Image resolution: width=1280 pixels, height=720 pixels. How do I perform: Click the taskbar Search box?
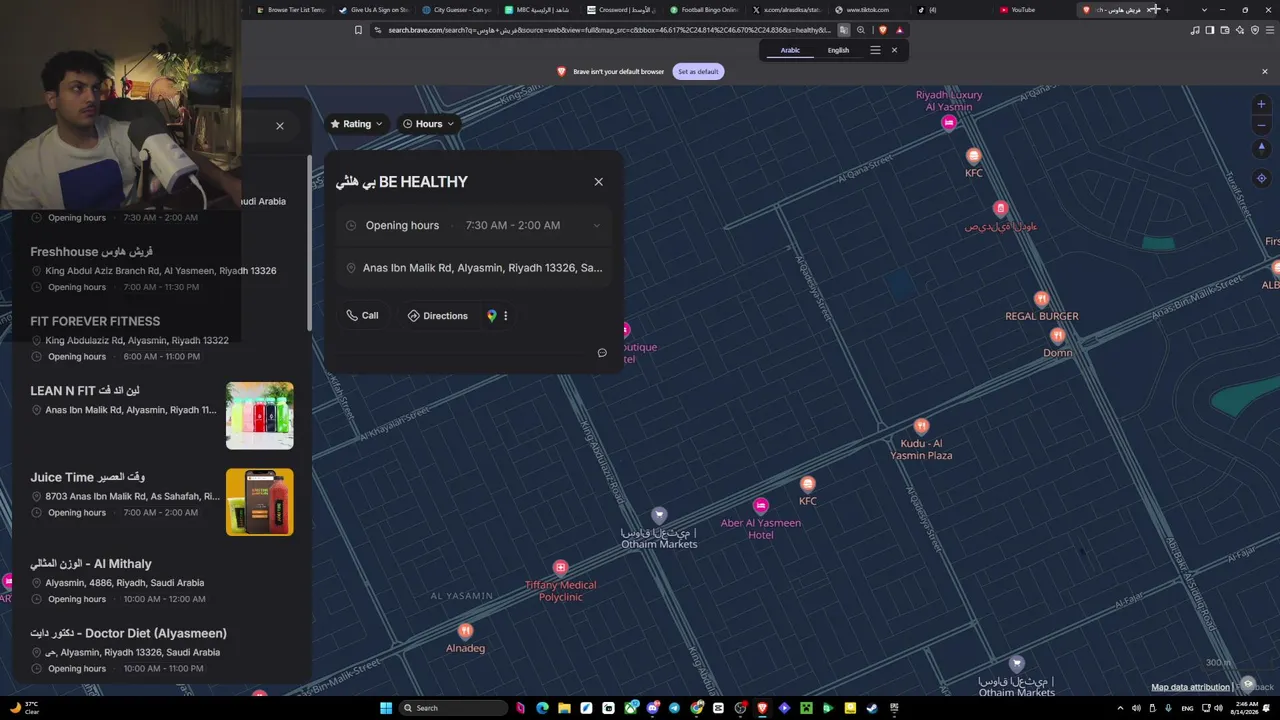coord(454,708)
